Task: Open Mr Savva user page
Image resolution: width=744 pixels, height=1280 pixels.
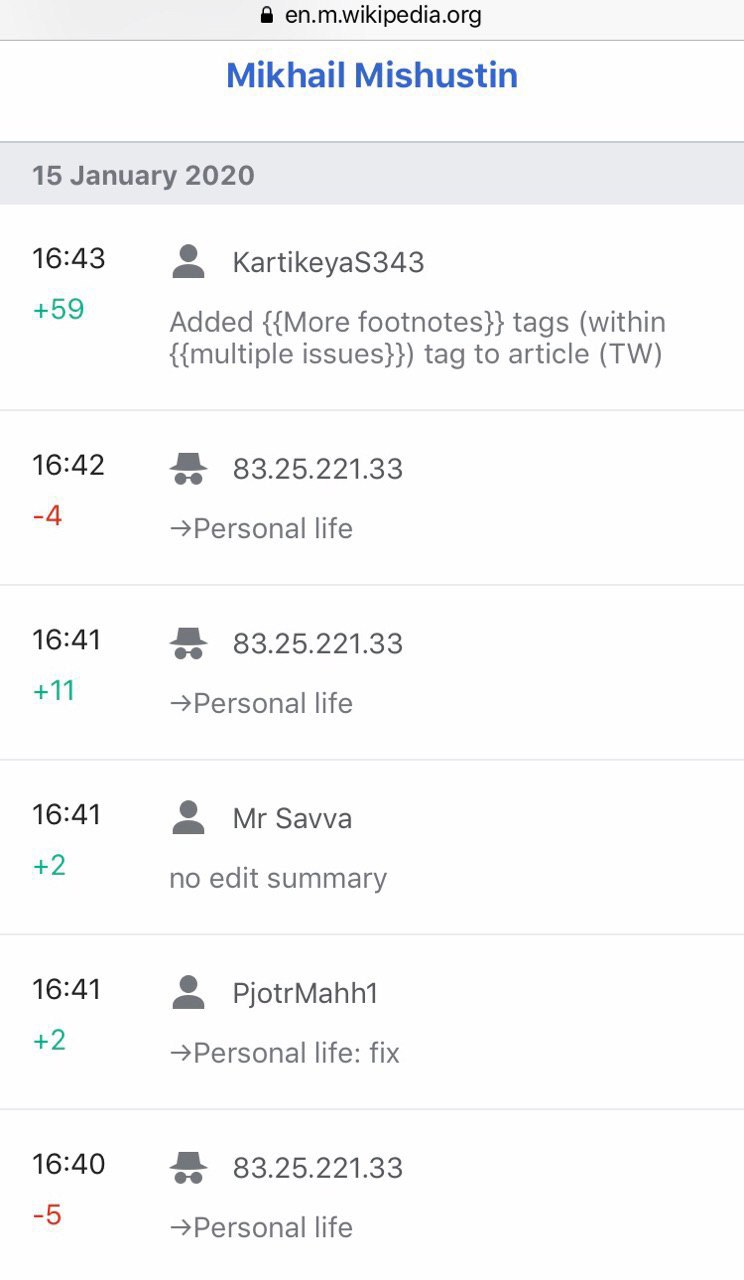Action: click(x=292, y=819)
